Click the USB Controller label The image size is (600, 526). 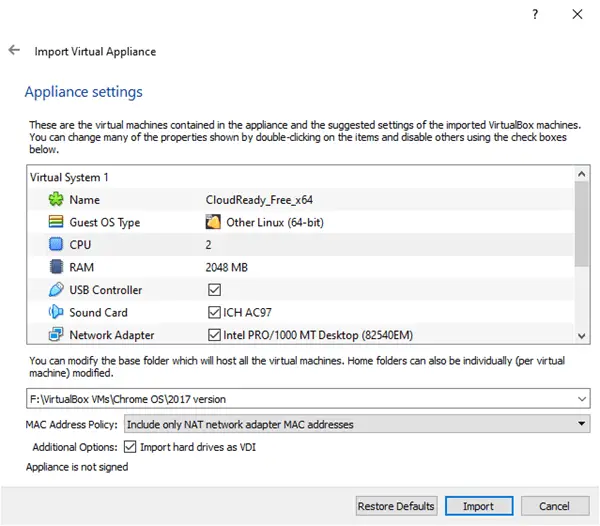[x=106, y=290]
